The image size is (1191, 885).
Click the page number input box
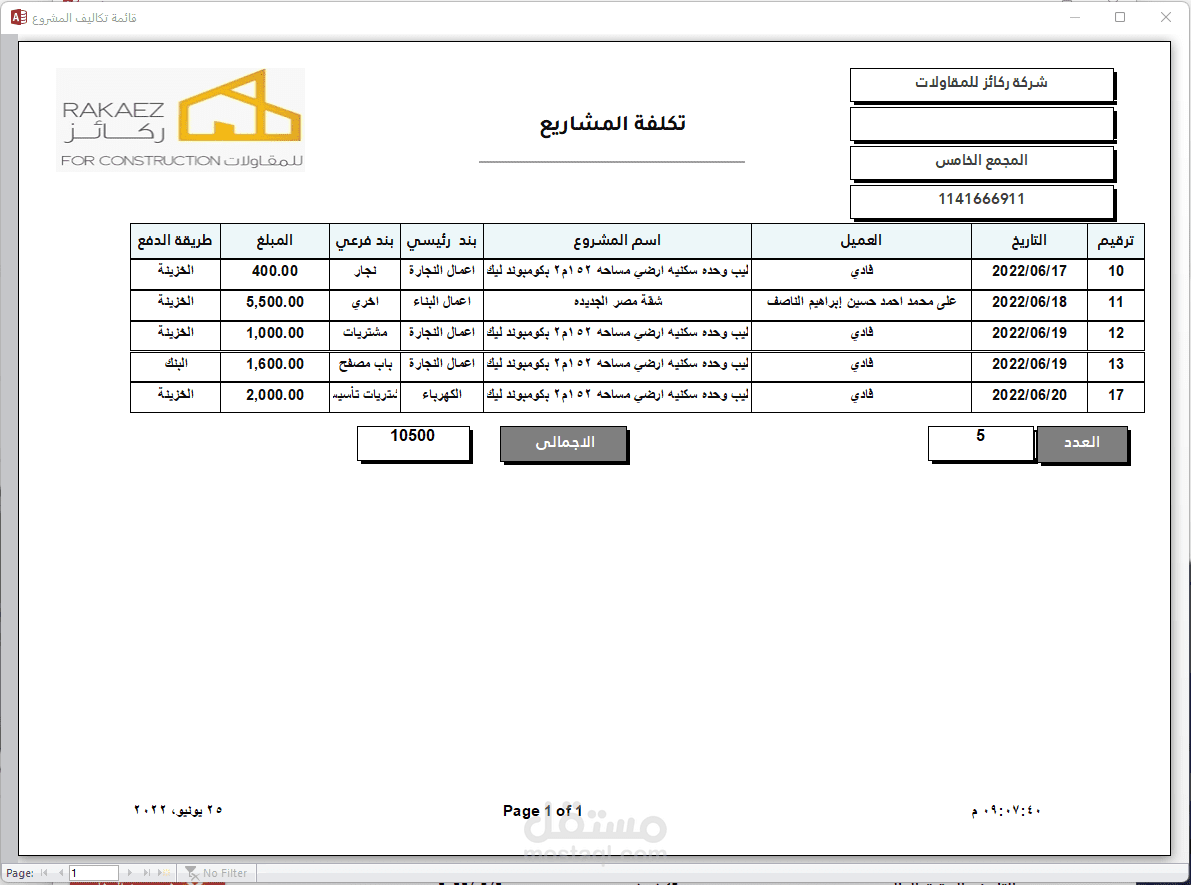[x=93, y=873]
